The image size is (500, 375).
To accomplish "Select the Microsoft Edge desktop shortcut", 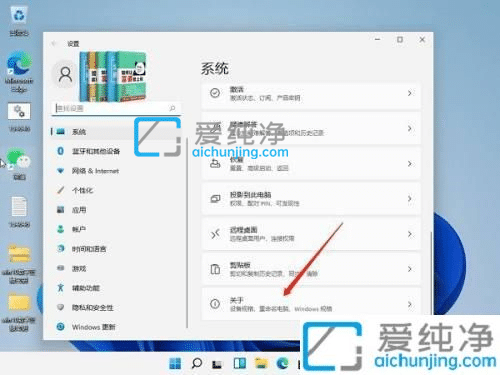I will [x=19, y=71].
